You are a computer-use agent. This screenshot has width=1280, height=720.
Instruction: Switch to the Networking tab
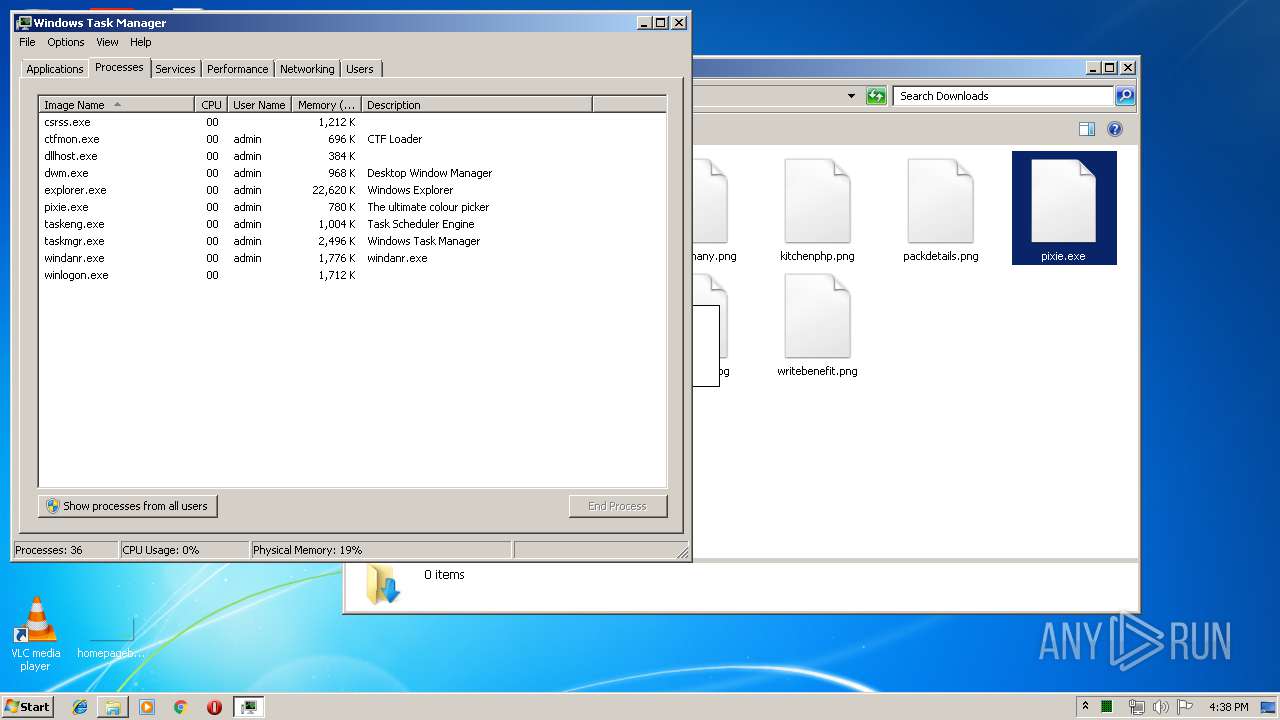(307, 69)
